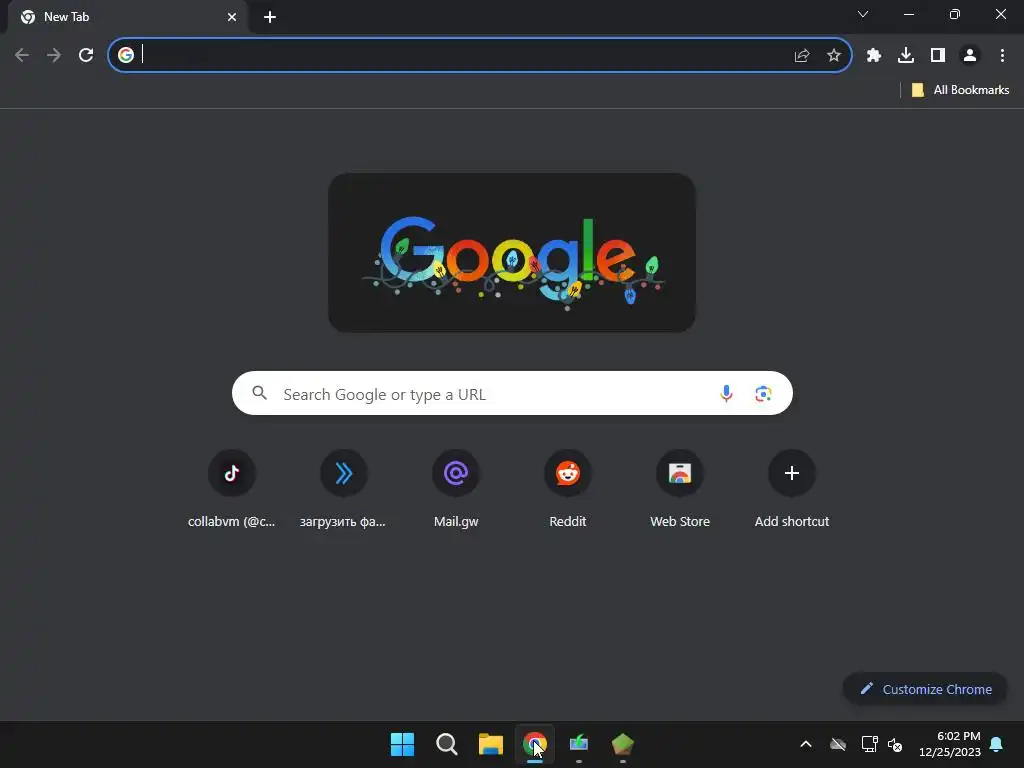
Task: Open the tab search chevron
Action: 863,14
